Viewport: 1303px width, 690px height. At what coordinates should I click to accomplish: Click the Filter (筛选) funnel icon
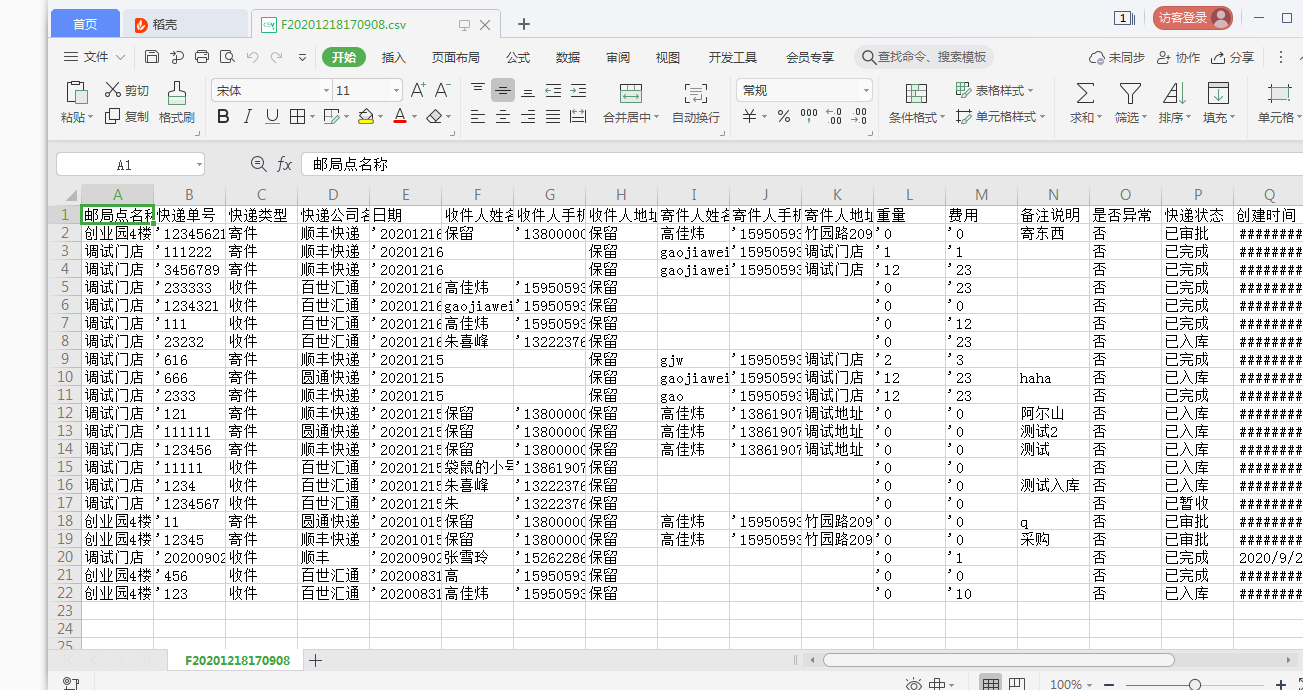point(1130,94)
